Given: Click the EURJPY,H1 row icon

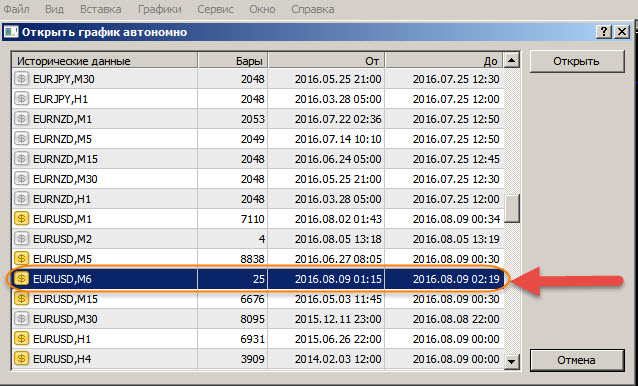Looking at the screenshot, I should pos(21,98).
